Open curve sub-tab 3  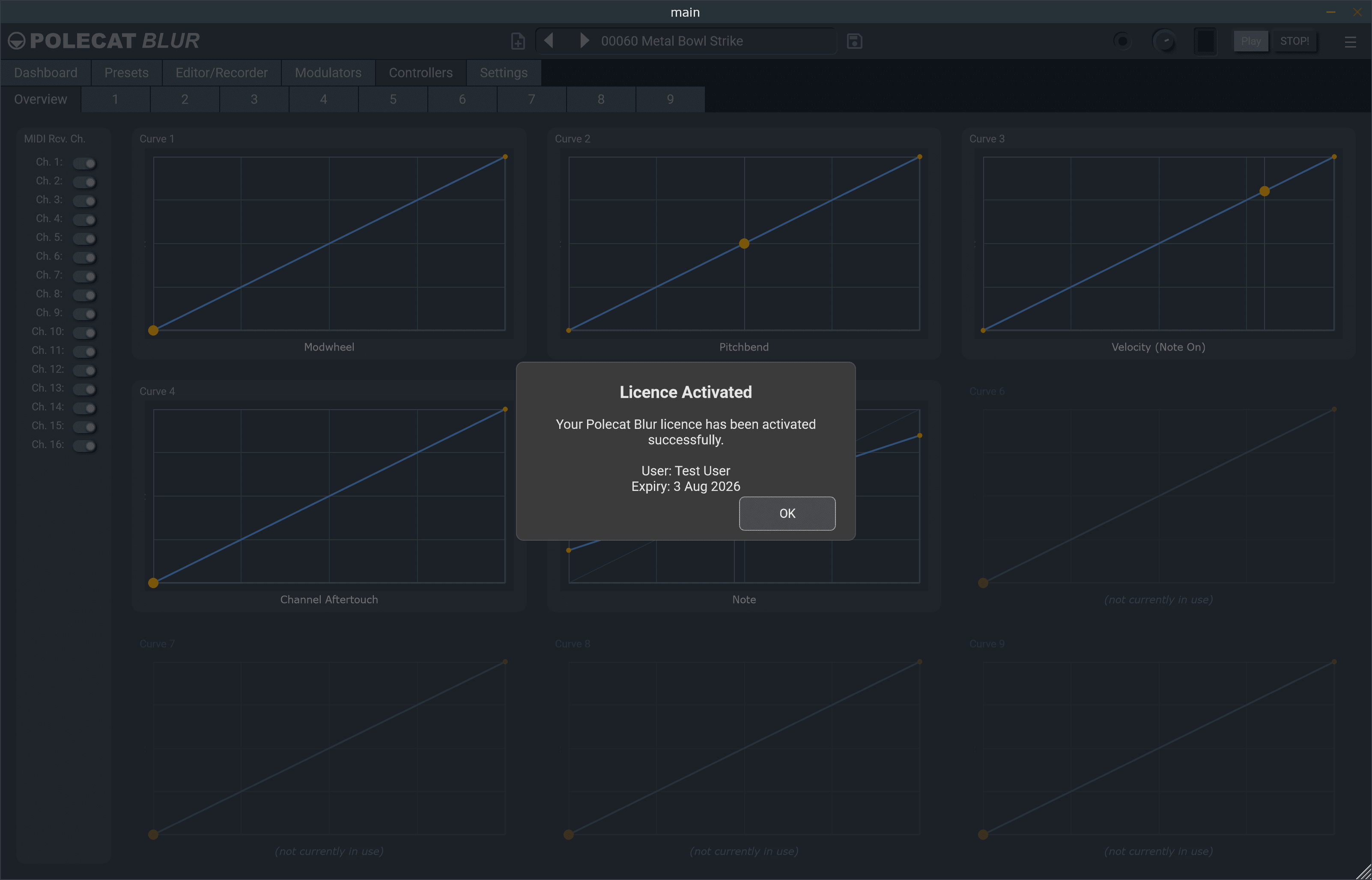[x=254, y=99]
